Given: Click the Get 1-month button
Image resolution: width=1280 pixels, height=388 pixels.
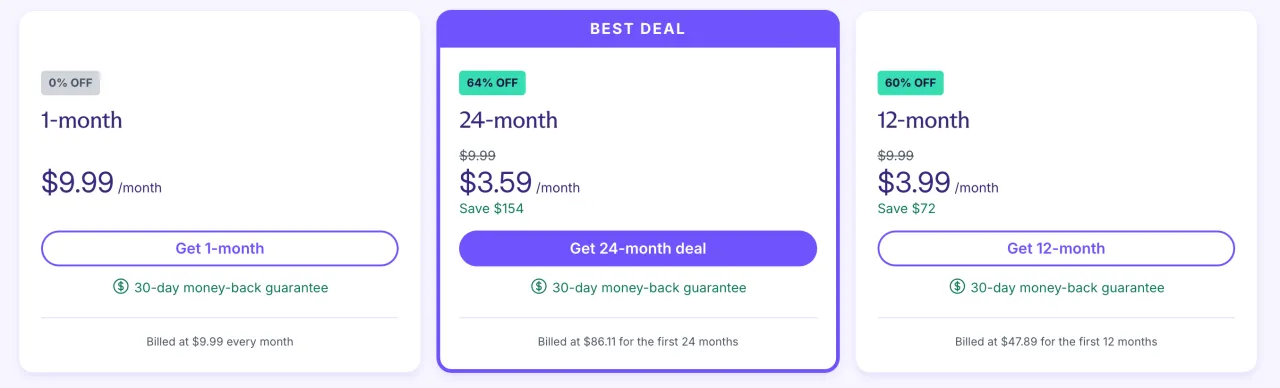Looking at the screenshot, I should [x=220, y=248].
